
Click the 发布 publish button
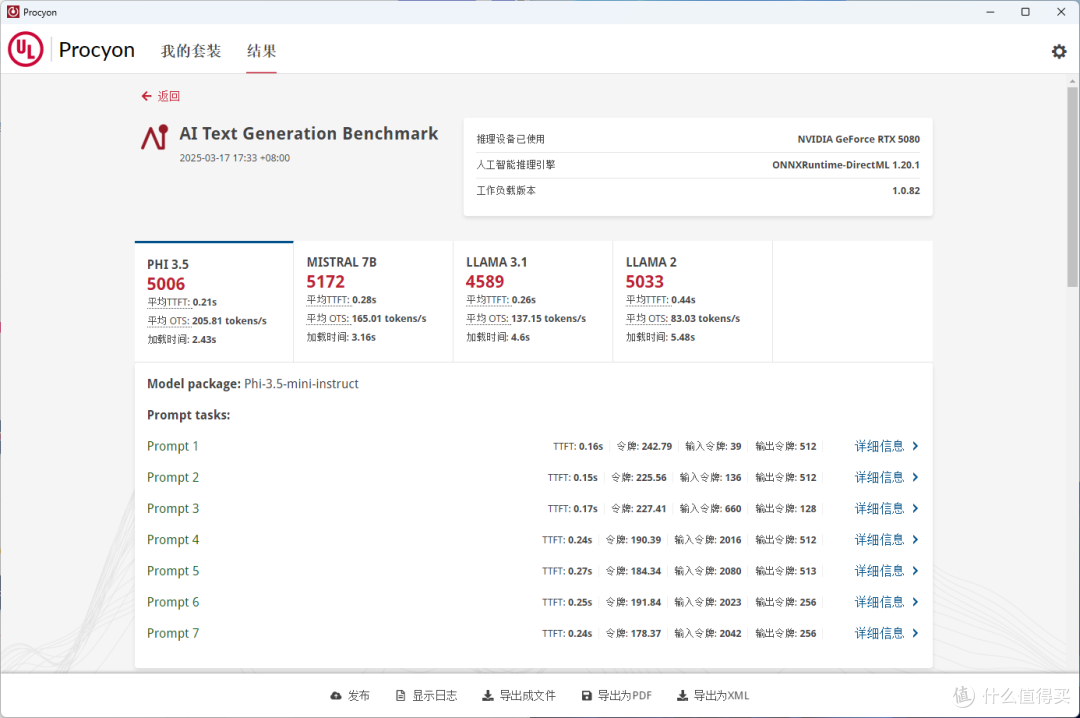(x=350, y=695)
